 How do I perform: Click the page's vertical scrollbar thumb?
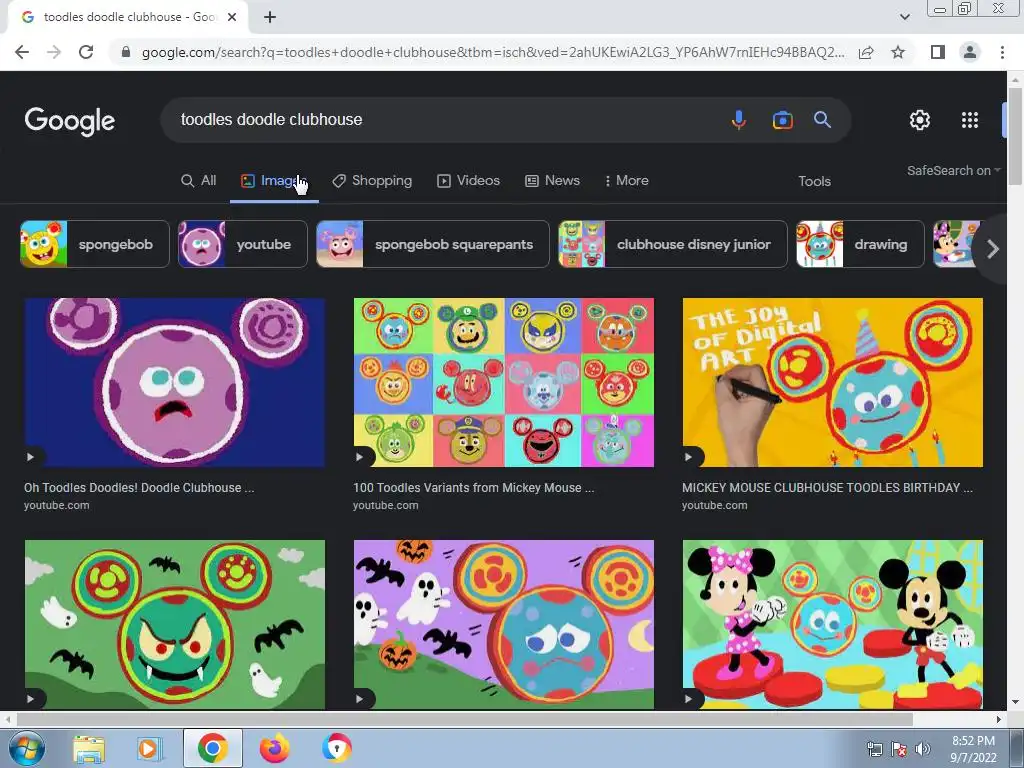pyautogui.click(x=1015, y=136)
